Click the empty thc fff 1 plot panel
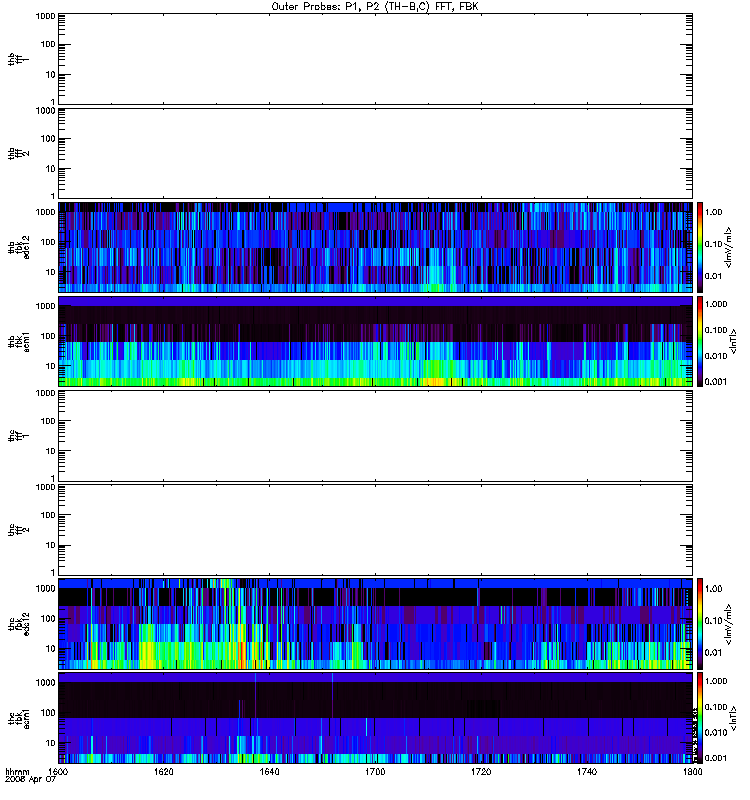This screenshot has width=750, height=800. (375, 436)
